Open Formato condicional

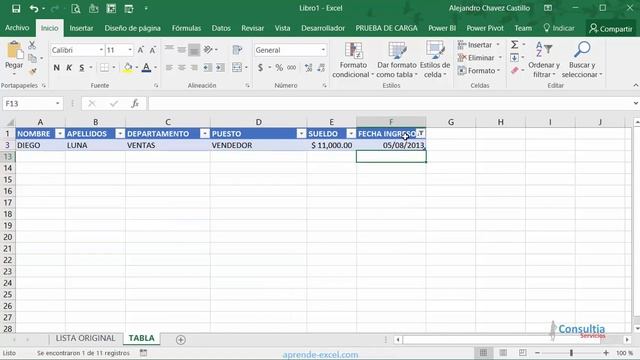point(353,60)
